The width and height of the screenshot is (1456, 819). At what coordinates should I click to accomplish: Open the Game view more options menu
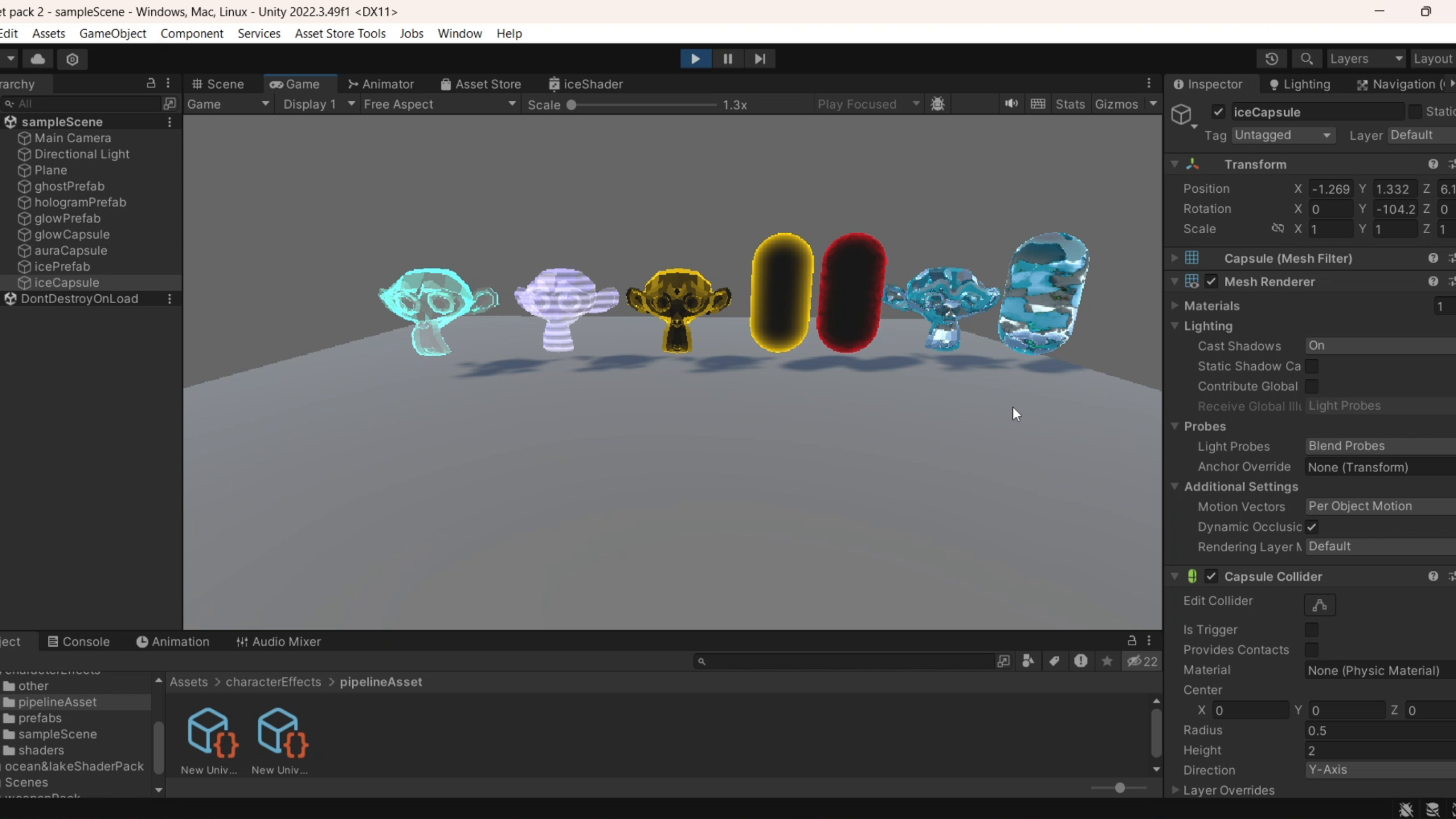pyautogui.click(x=1149, y=83)
